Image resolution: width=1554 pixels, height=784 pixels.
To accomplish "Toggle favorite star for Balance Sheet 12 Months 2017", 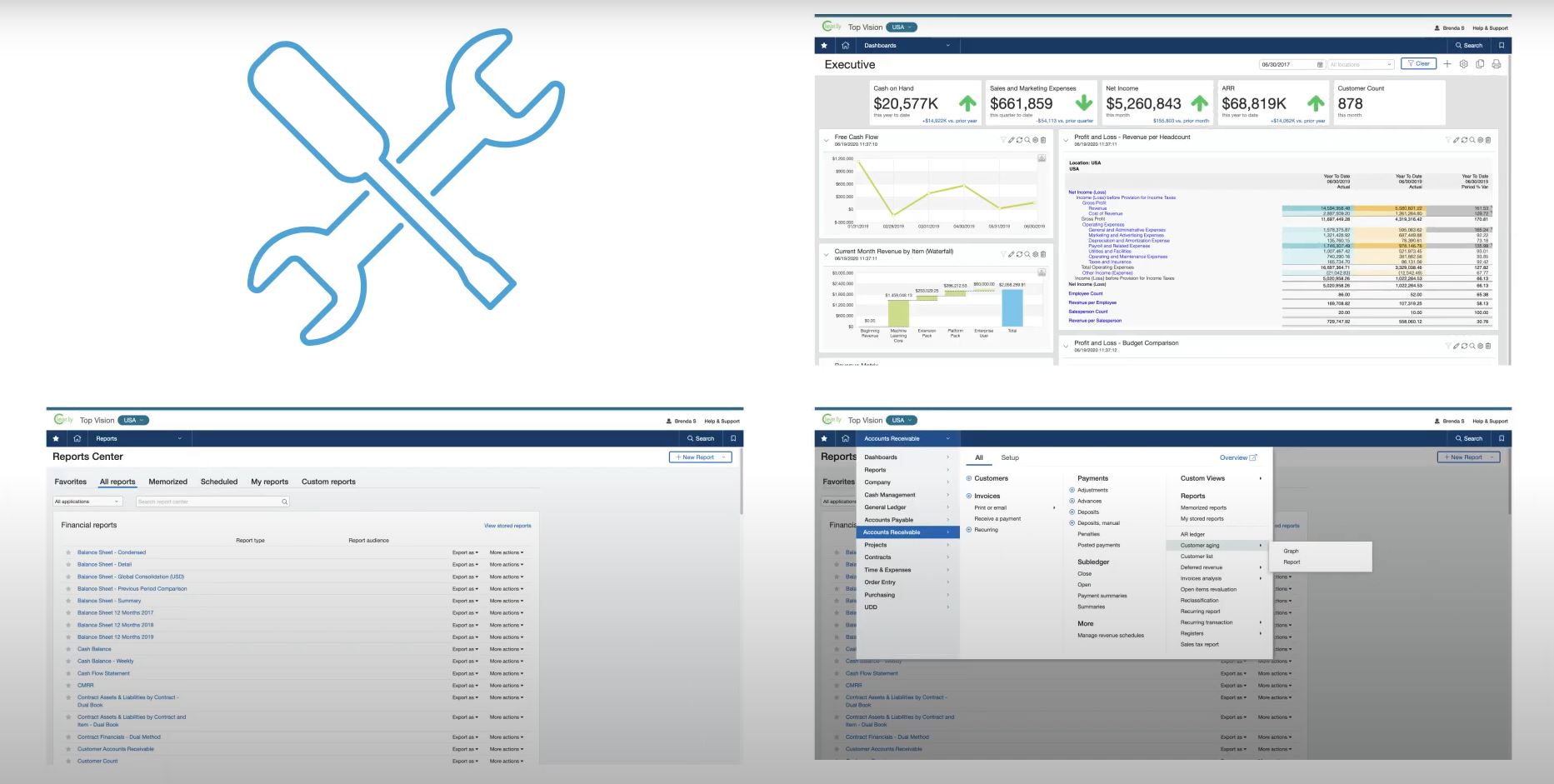I will tap(68, 613).
